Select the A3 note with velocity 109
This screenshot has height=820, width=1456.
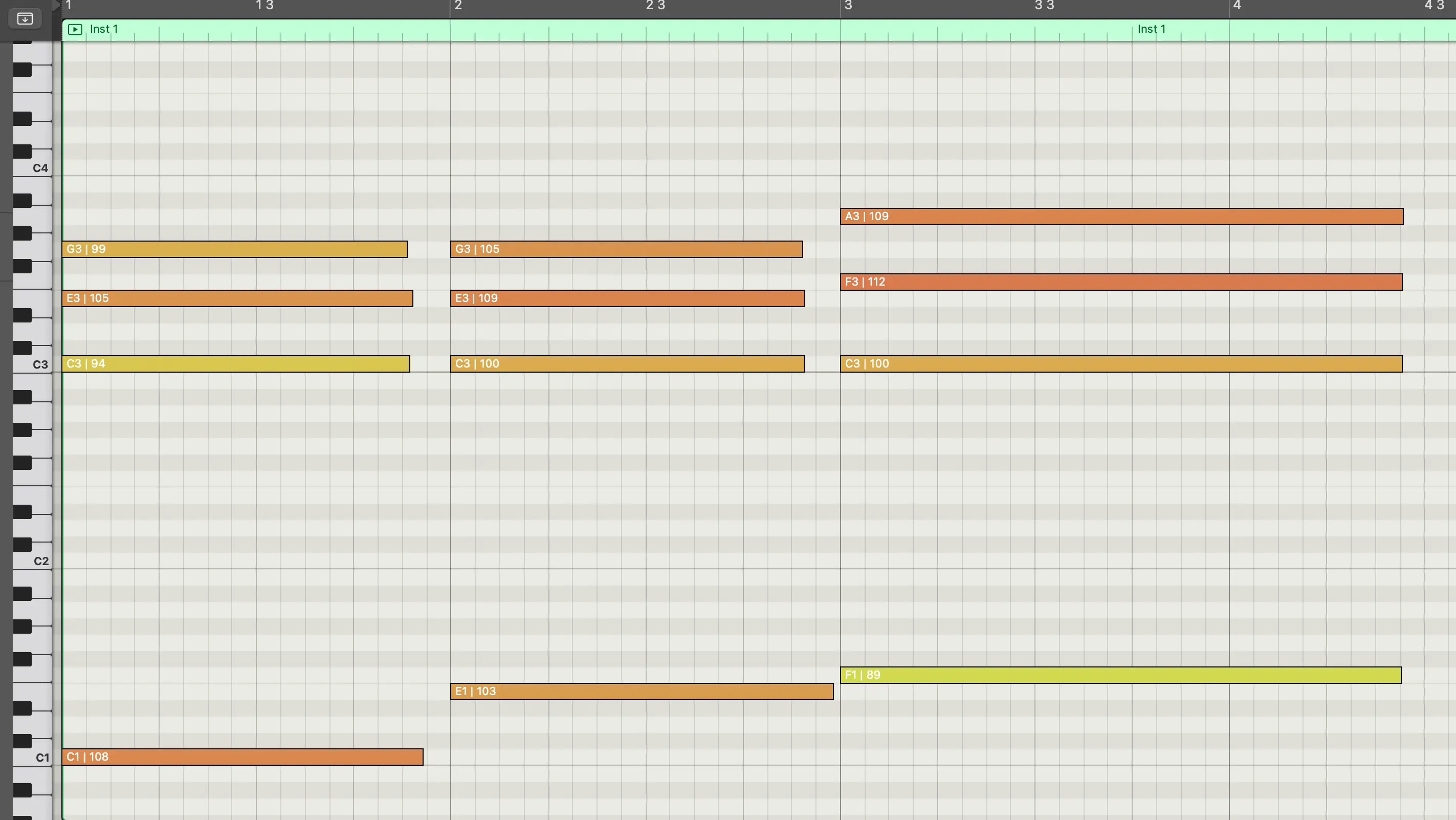click(x=1121, y=217)
